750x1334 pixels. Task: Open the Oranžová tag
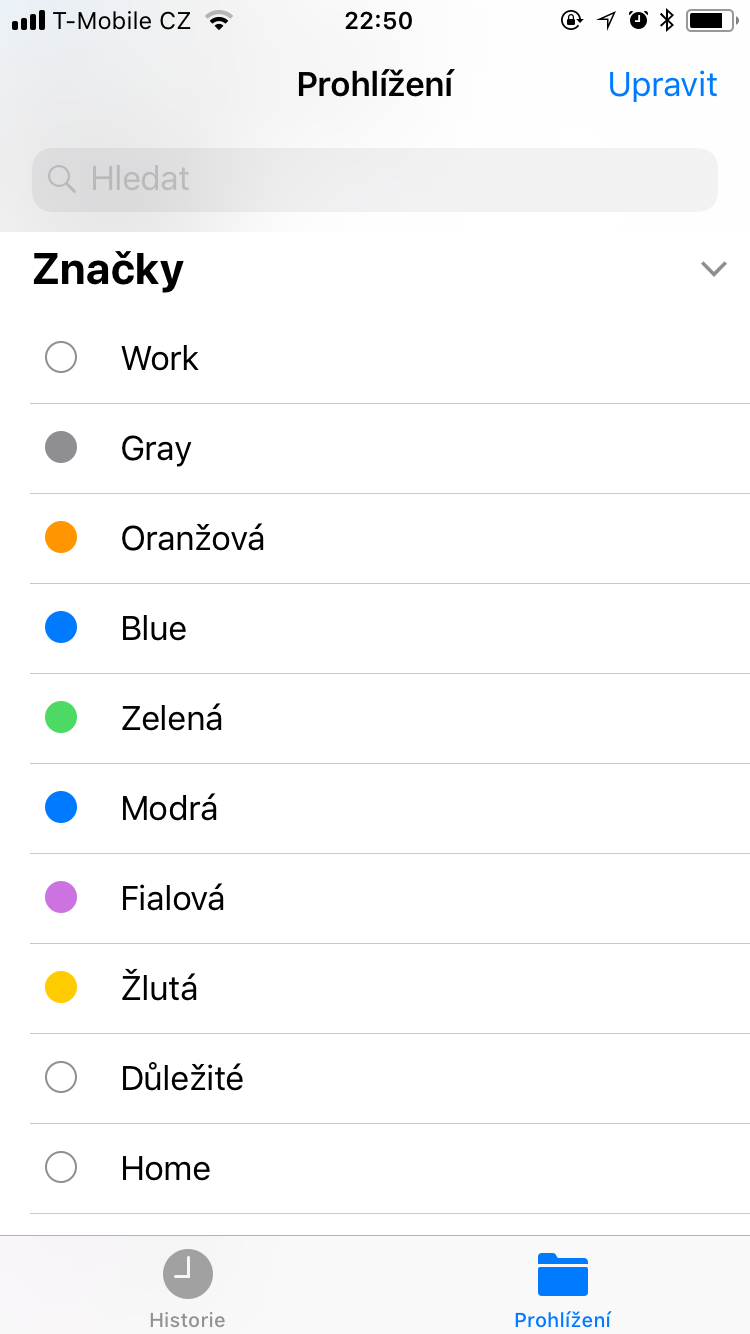click(x=193, y=539)
